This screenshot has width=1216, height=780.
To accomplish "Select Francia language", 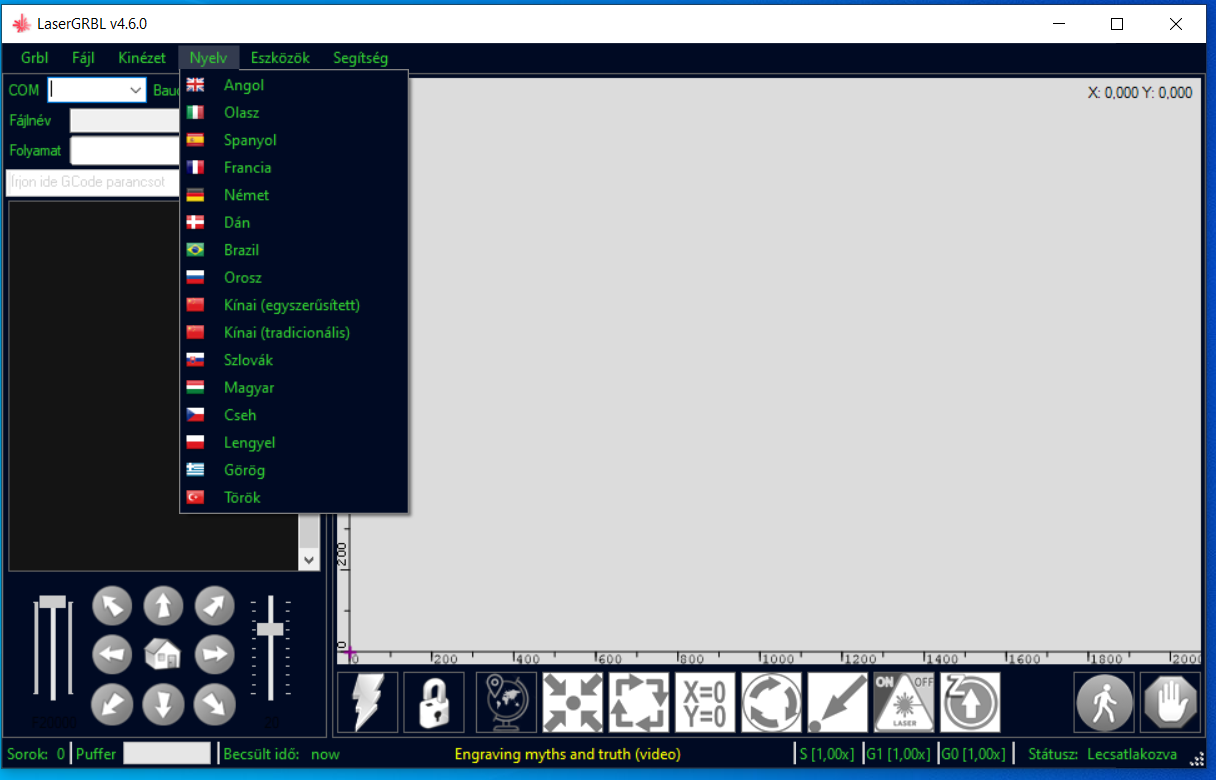I will (294, 168).
